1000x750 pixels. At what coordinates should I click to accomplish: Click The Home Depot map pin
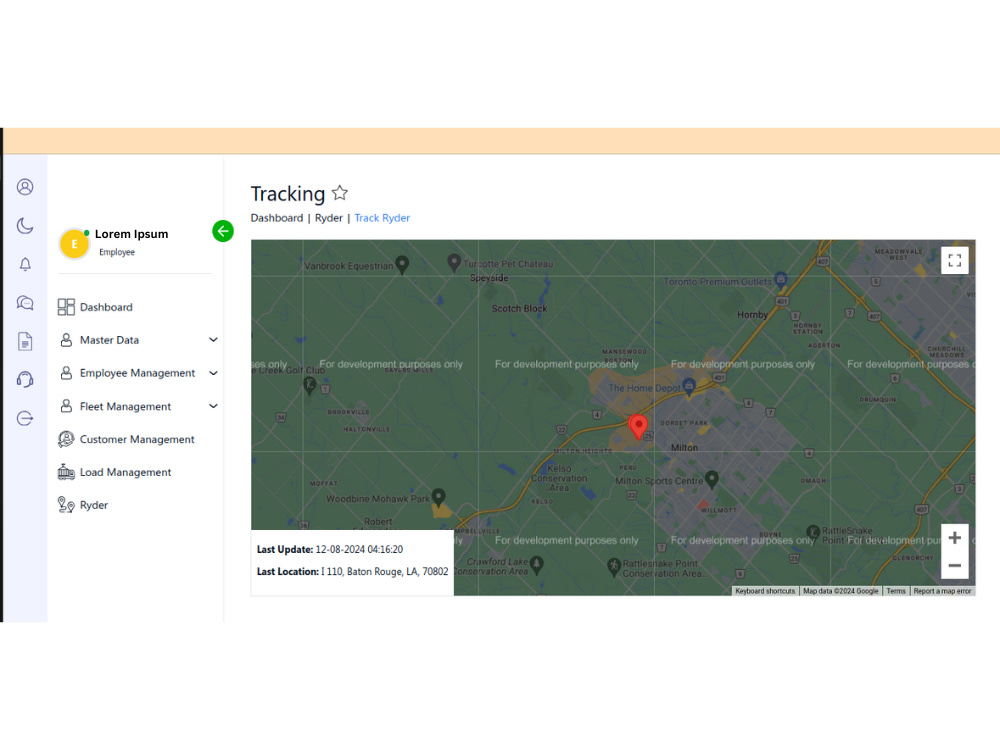click(689, 386)
